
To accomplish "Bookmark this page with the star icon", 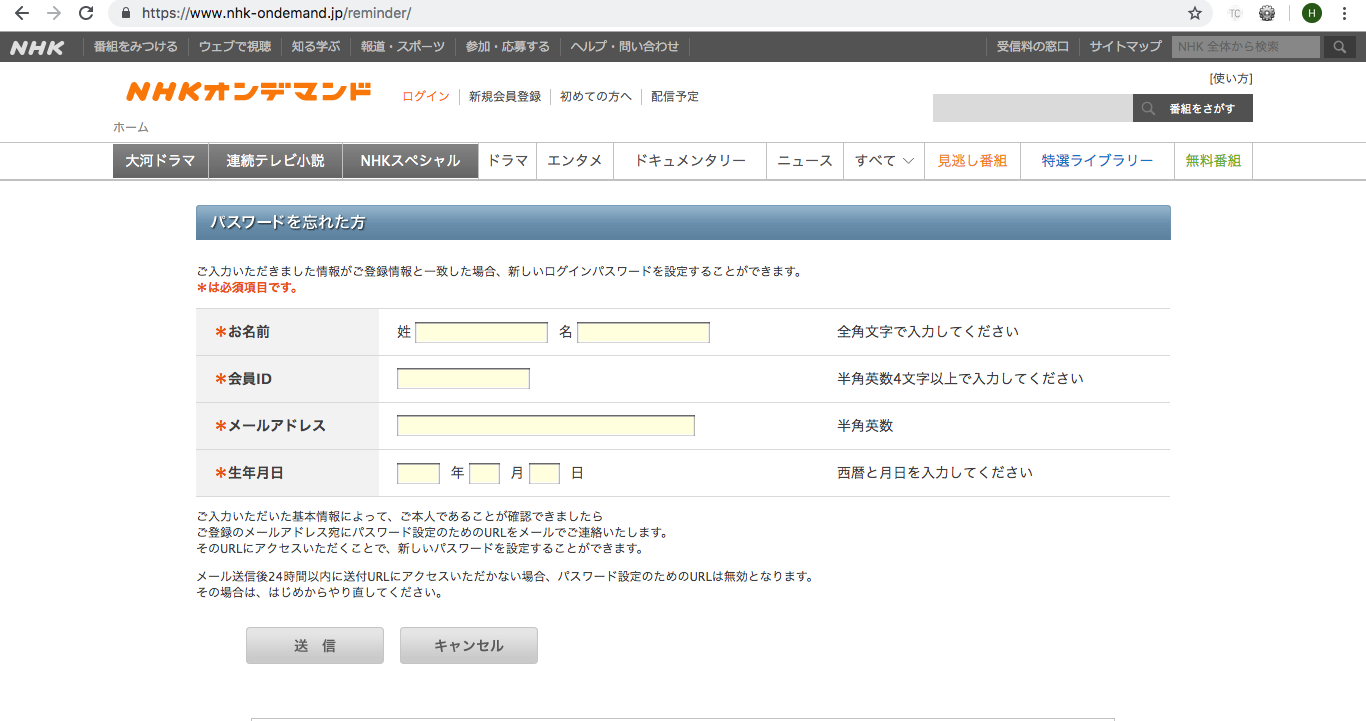I will [1194, 13].
